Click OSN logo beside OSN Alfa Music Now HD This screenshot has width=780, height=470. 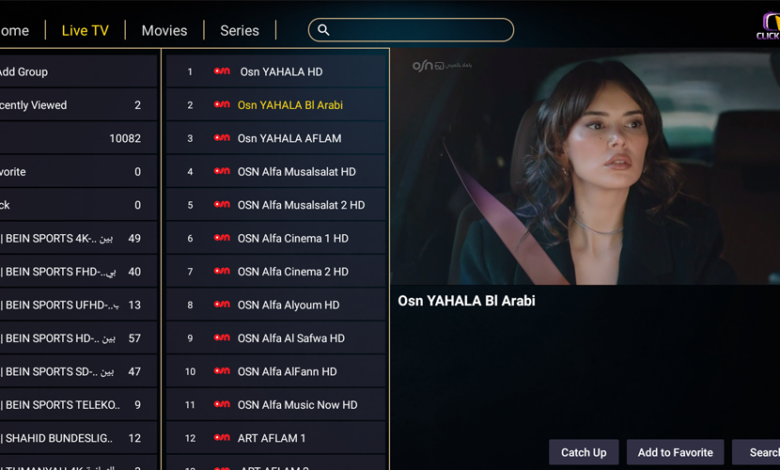[222, 404]
